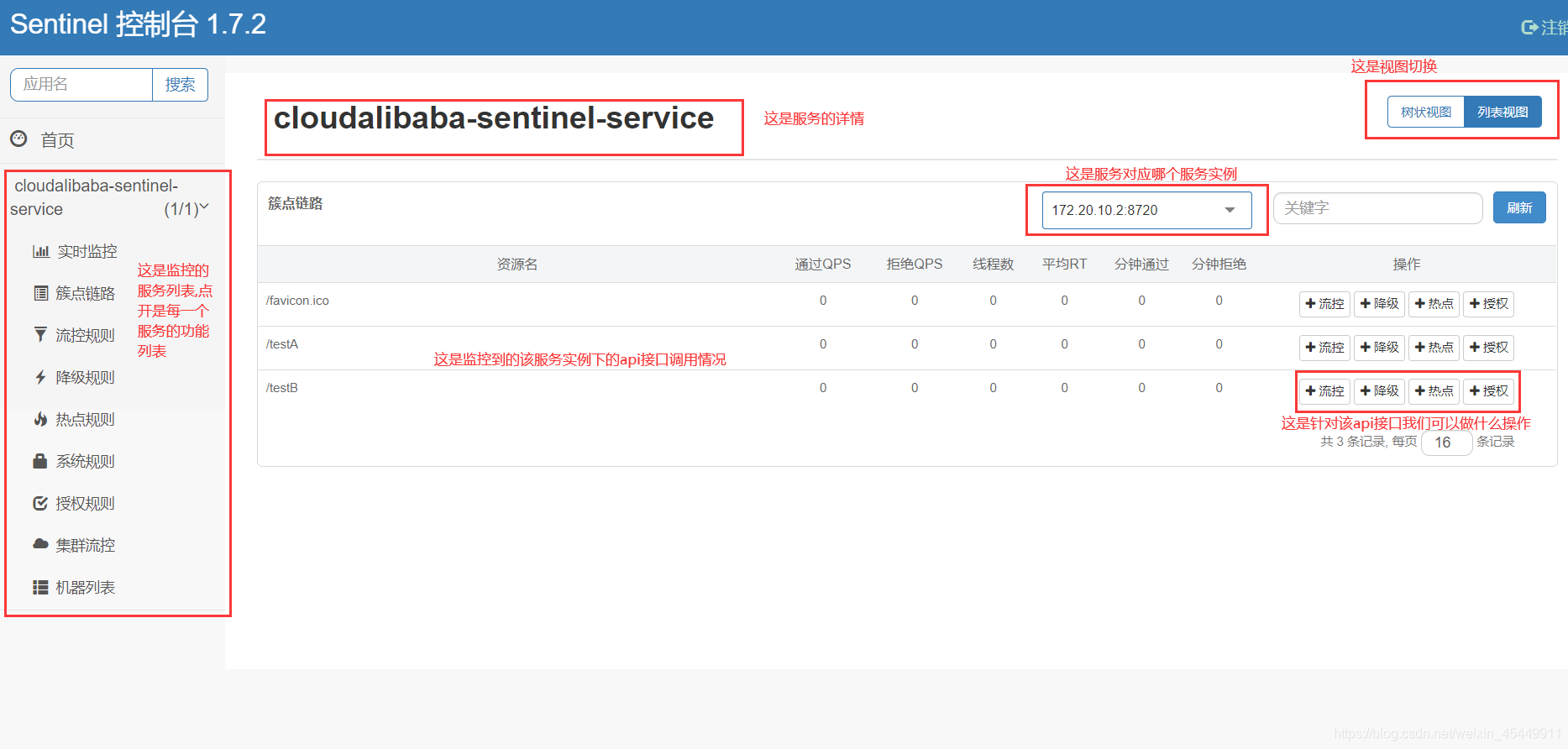This screenshot has height=749, width=1568.
Task: Add 授权 rule for /testA
Action: 1488,348
